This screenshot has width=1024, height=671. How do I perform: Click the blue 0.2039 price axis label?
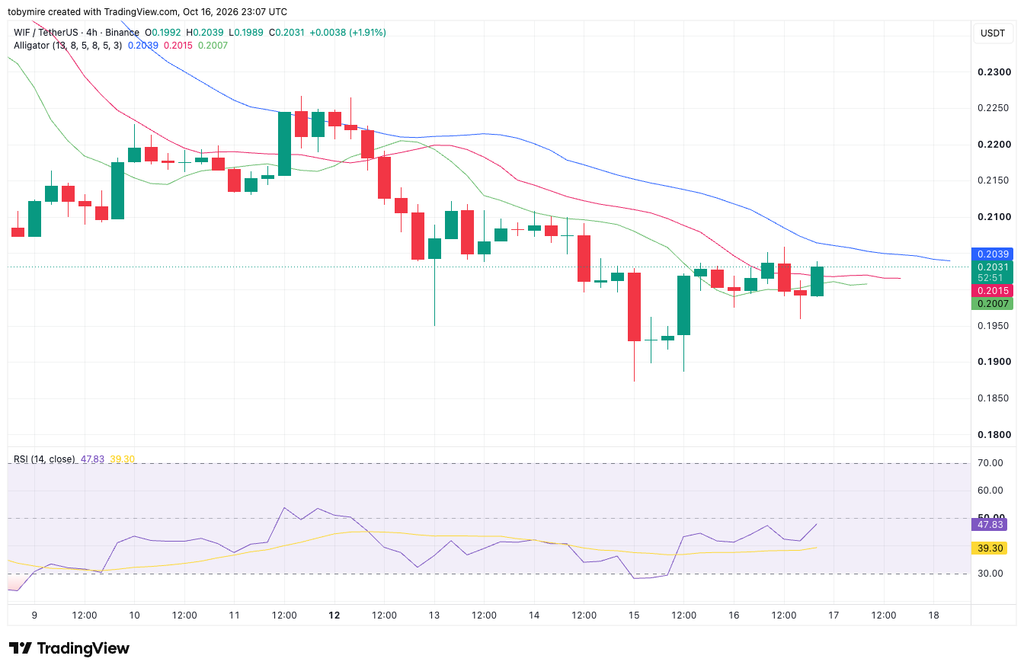(x=992, y=254)
